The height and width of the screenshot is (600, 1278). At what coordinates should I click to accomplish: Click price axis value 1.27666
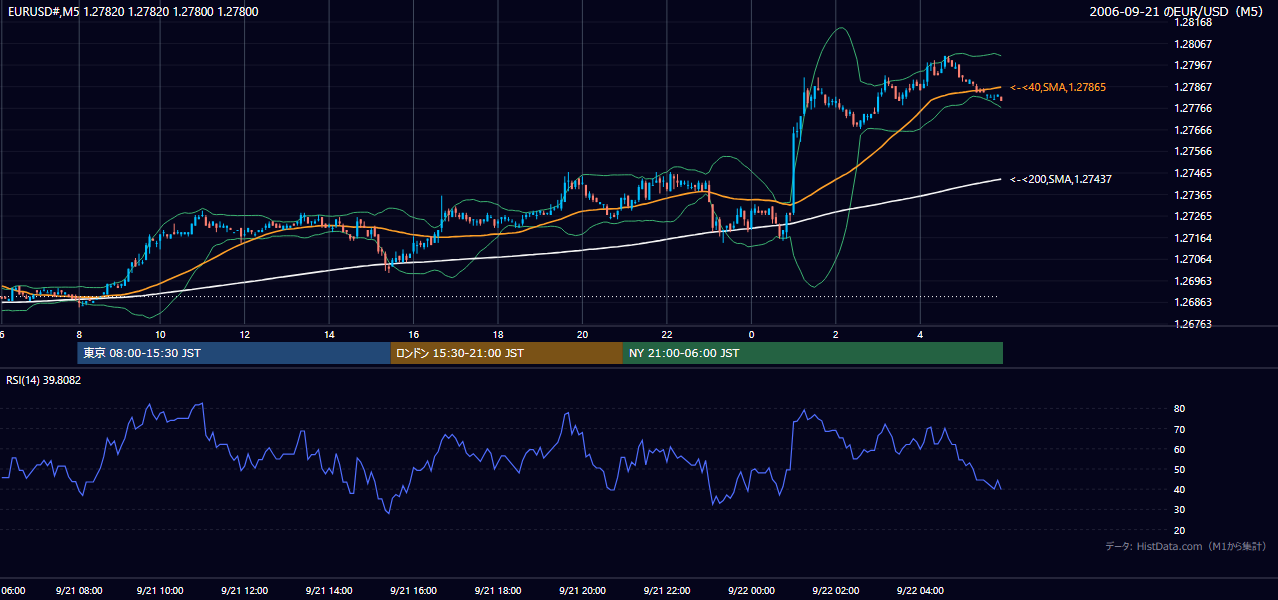pos(1194,131)
